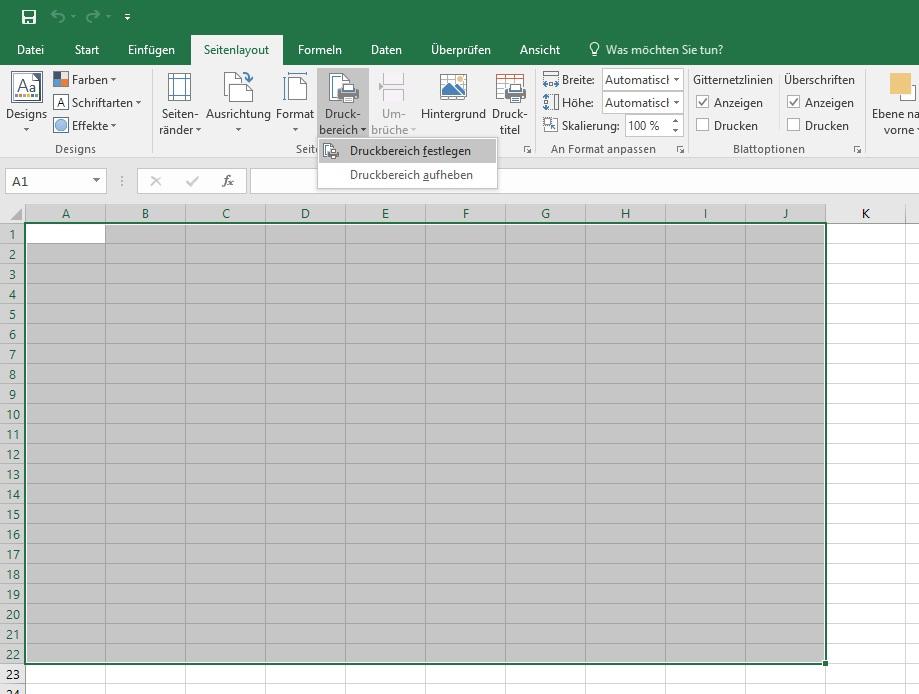
Task: Increase Skalierung with the up spinner
Action: 676,121
